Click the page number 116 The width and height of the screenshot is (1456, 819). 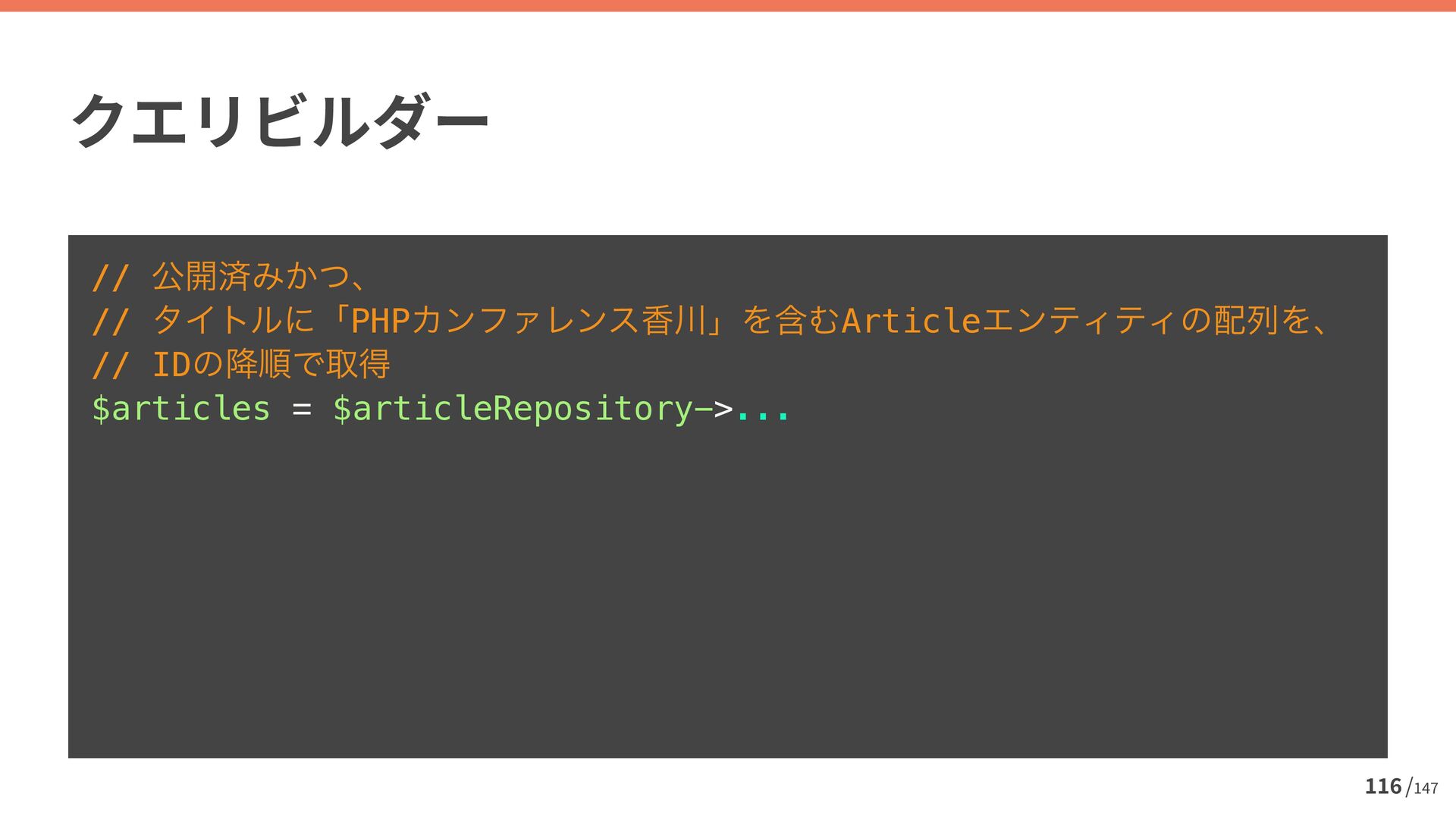click(x=1383, y=786)
